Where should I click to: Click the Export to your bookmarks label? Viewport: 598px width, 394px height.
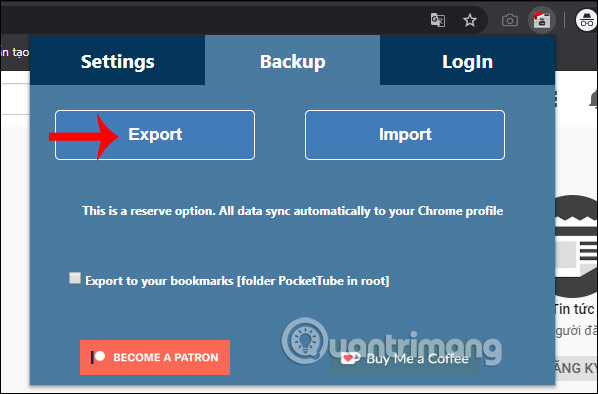tap(237, 281)
